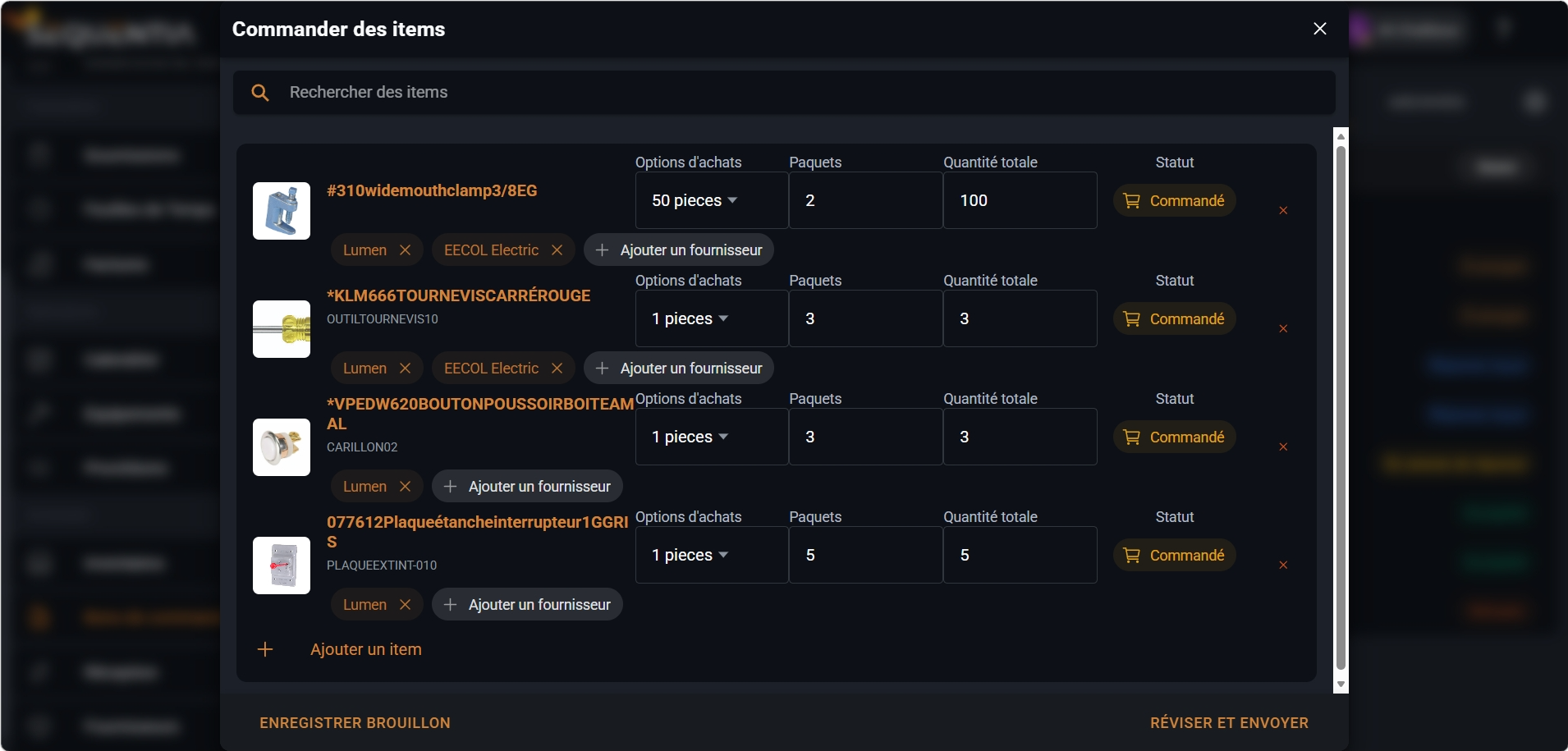The height and width of the screenshot is (751, 1568).
Task: Edit Quantité totale field showing 100
Action: [1020, 200]
